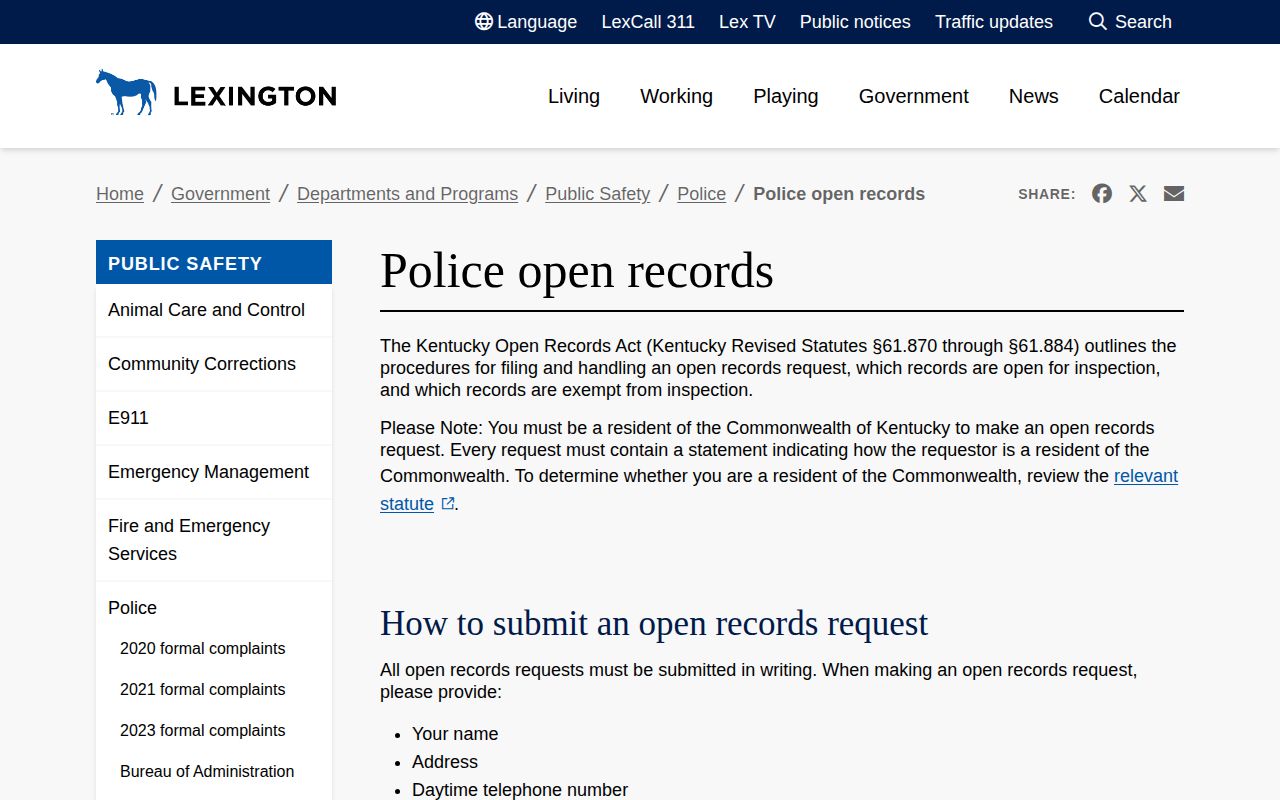Open Emergency Management in sidebar
Viewport: 1280px width, 800px height.
pos(214,472)
